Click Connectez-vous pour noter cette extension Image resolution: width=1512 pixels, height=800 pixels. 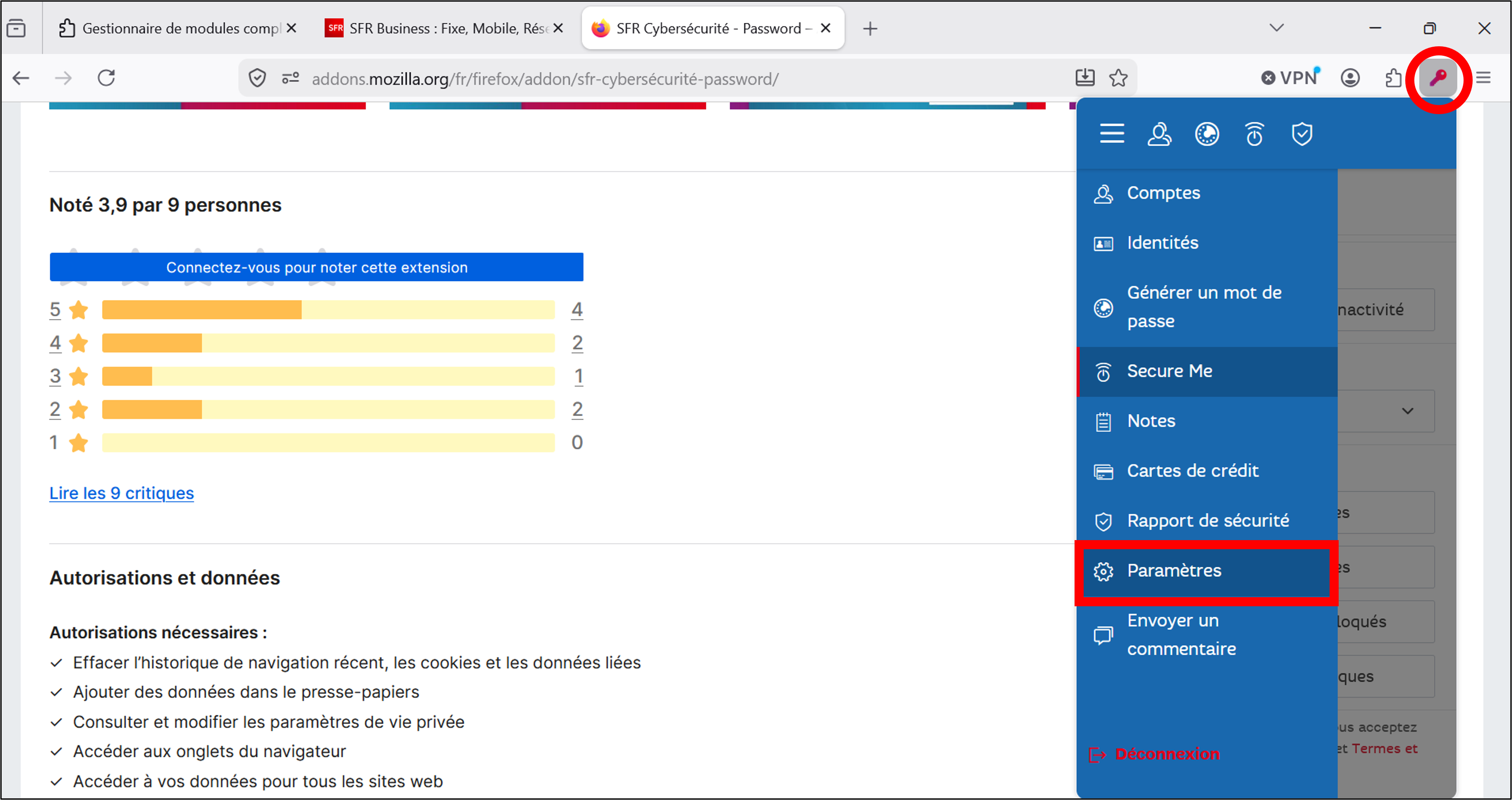pyautogui.click(x=316, y=267)
